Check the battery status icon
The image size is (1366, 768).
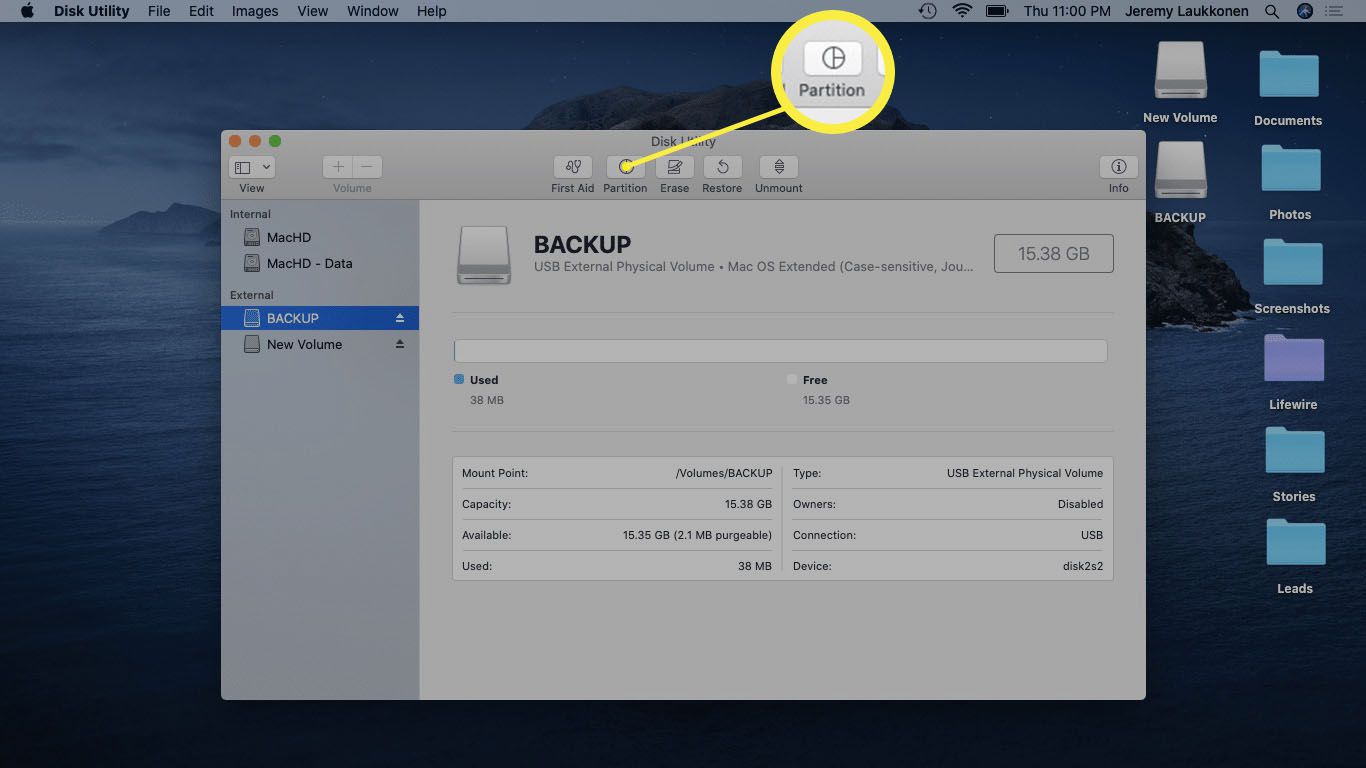(996, 11)
